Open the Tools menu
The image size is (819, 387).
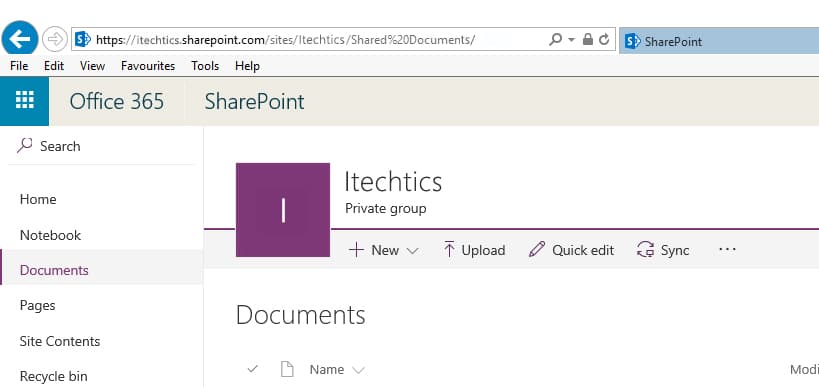coord(205,66)
